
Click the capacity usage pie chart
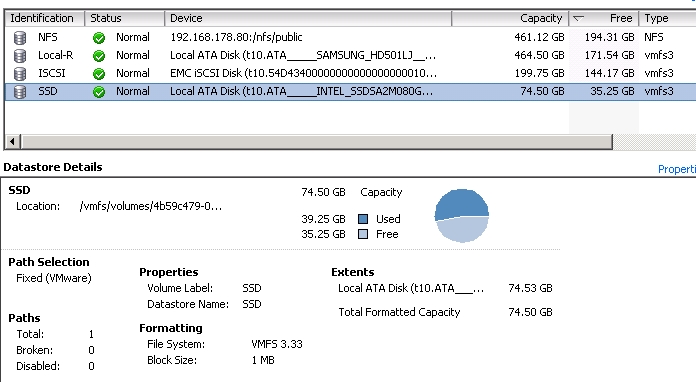(x=462, y=216)
